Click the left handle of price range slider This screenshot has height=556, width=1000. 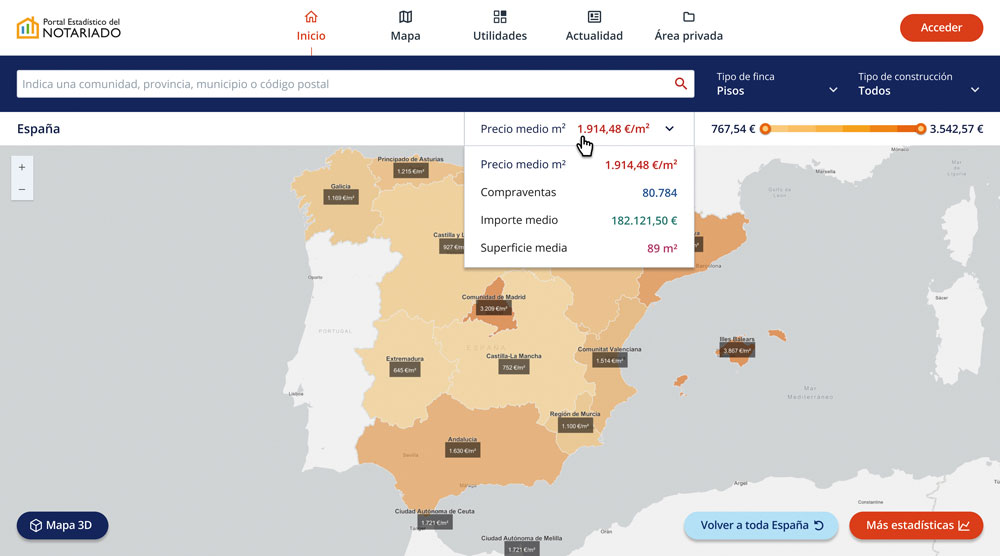[x=765, y=129]
